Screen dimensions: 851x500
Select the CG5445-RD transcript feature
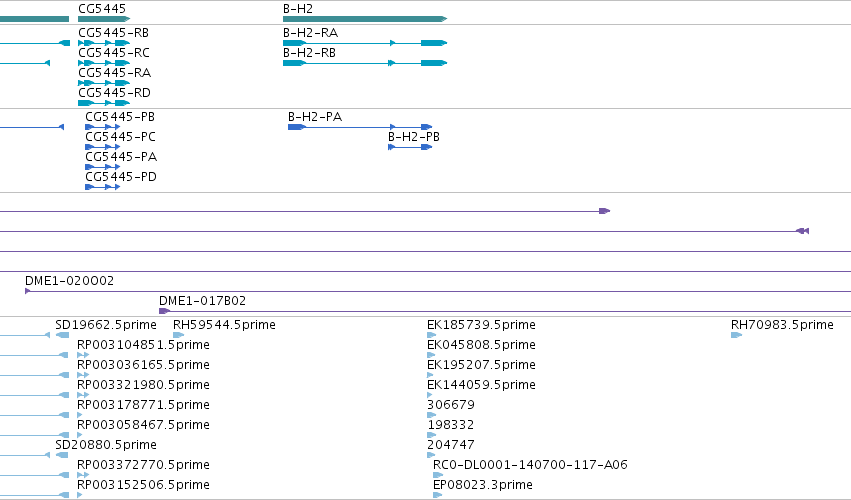coord(104,103)
